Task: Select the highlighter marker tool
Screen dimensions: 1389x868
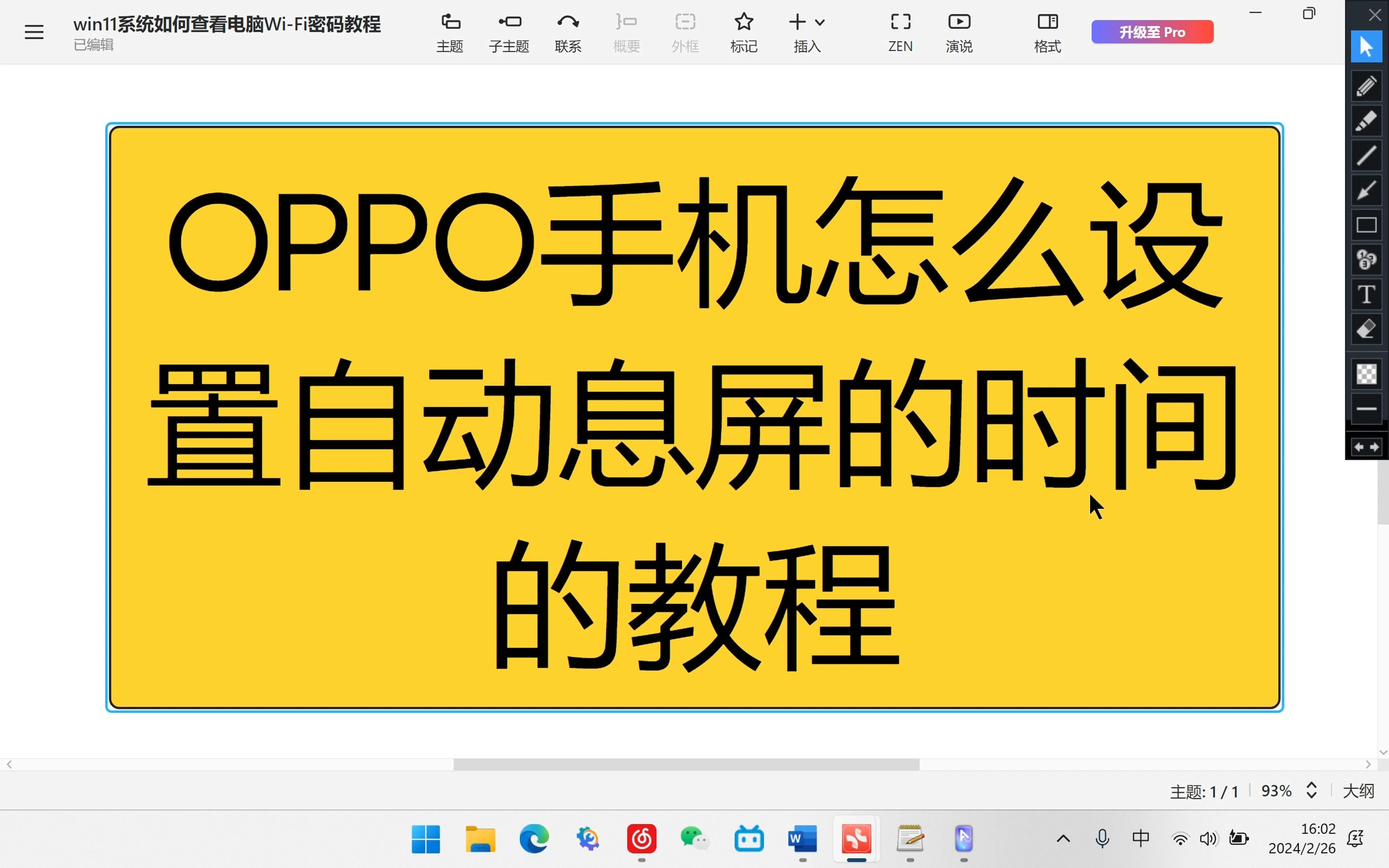Action: [1366, 121]
